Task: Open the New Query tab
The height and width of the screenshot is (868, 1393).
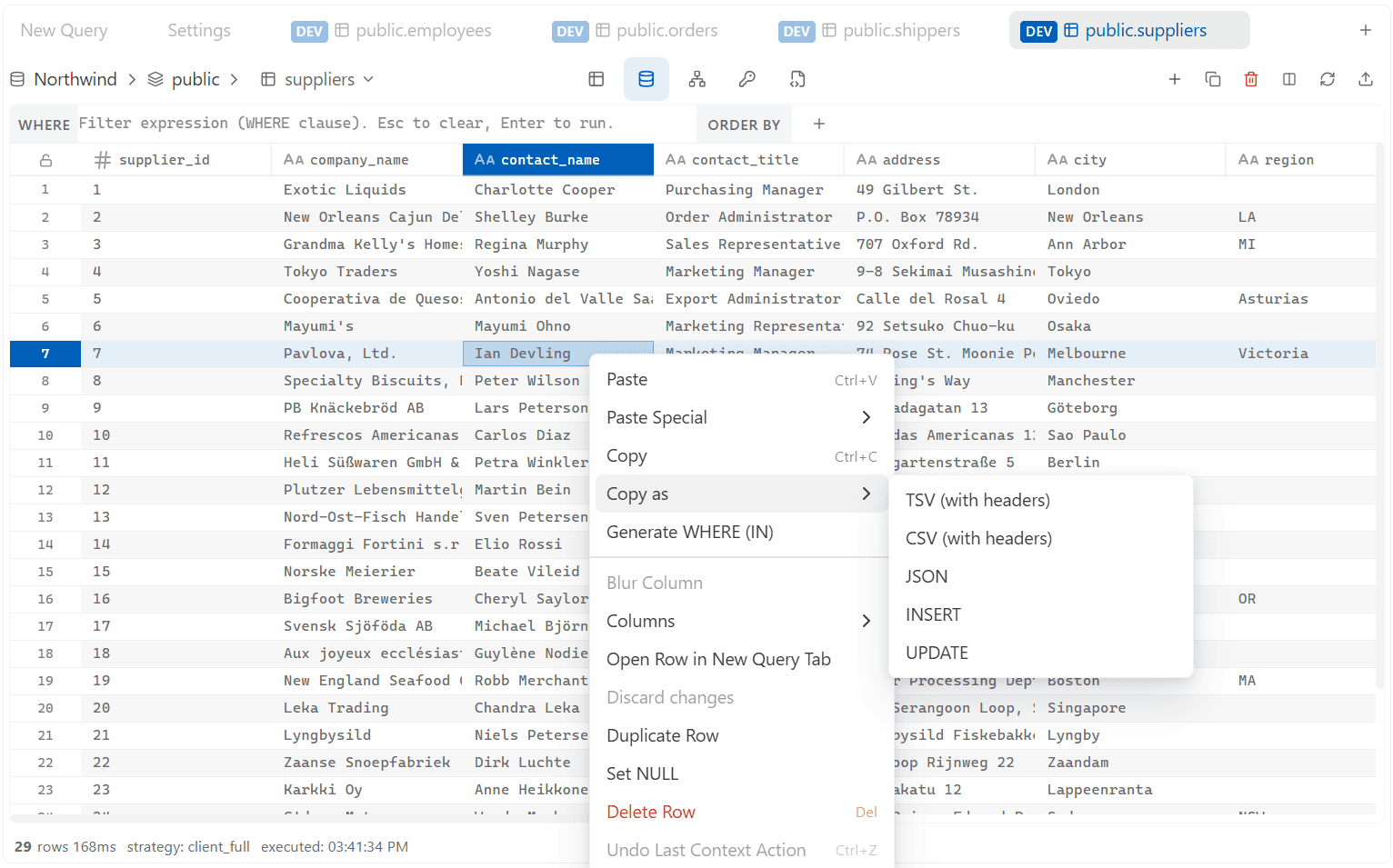Action: (64, 30)
